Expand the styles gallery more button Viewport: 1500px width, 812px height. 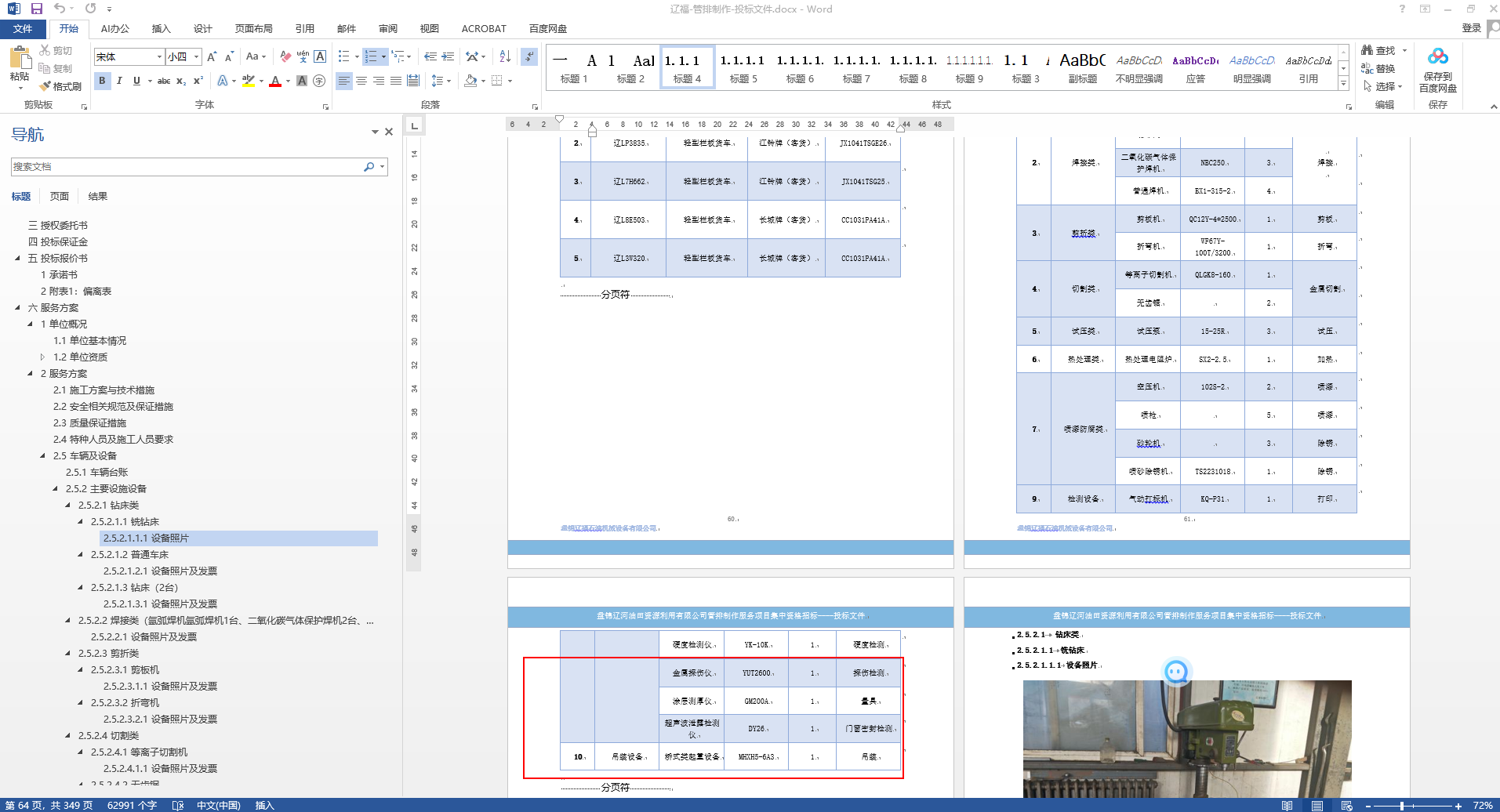point(1343,83)
